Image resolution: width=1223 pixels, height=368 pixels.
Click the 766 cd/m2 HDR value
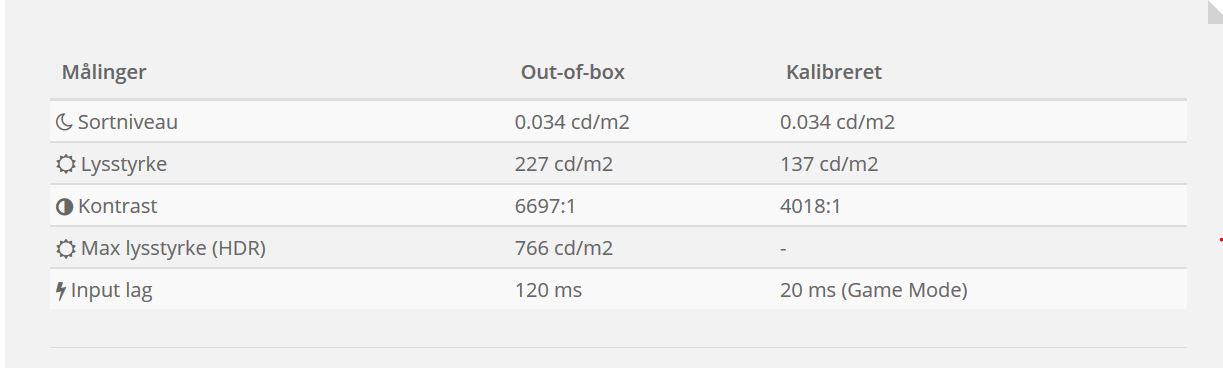click(x=564, y=249)
